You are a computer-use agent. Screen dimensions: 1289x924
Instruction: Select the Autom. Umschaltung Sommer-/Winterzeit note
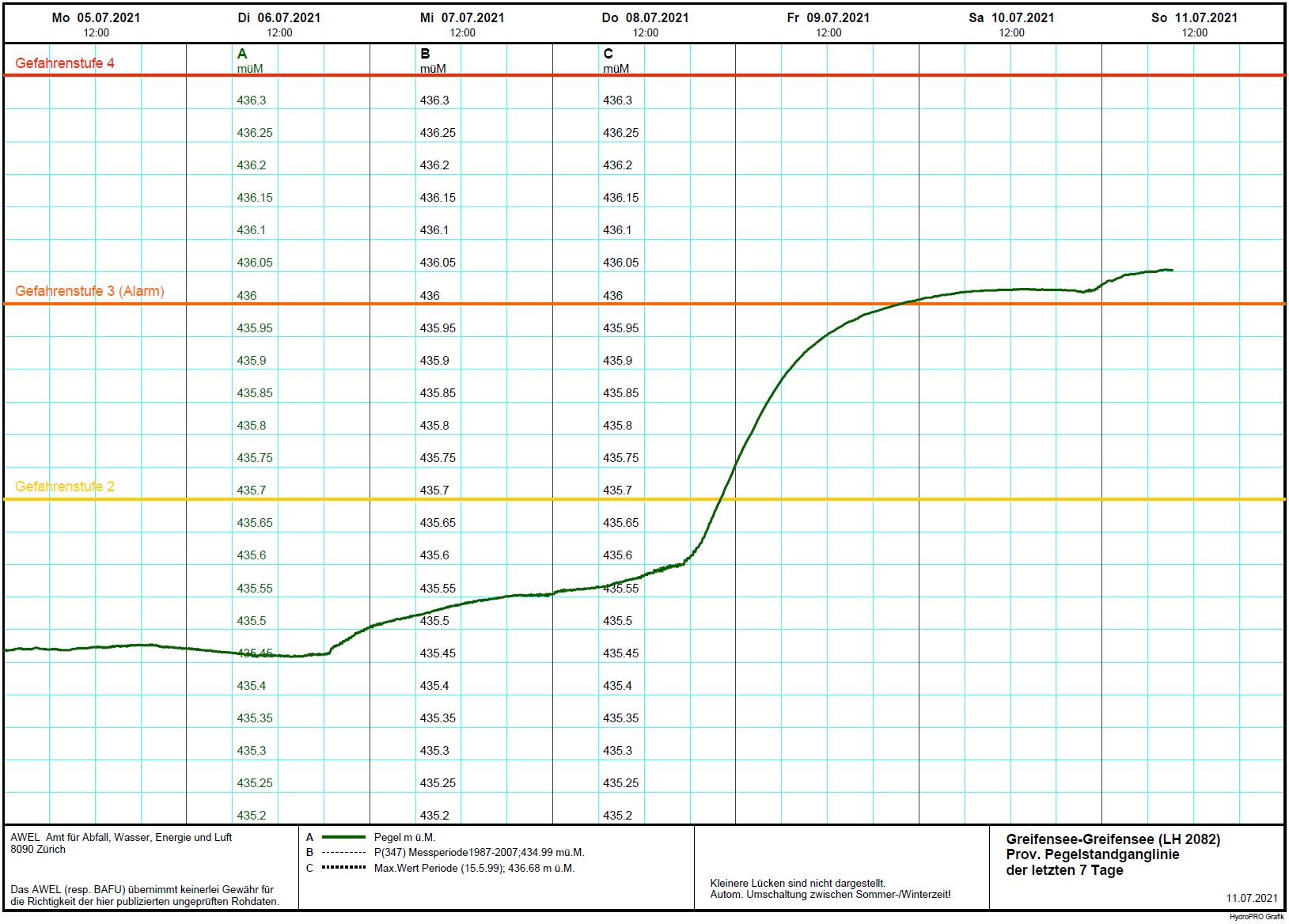click(830, 895)
